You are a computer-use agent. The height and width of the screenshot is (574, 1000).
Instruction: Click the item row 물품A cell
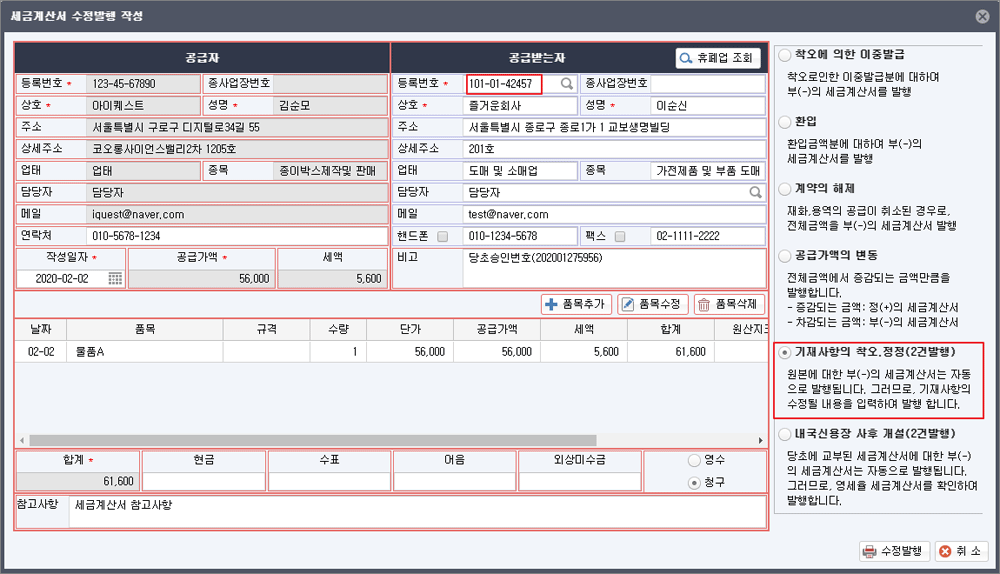(145, 352)
